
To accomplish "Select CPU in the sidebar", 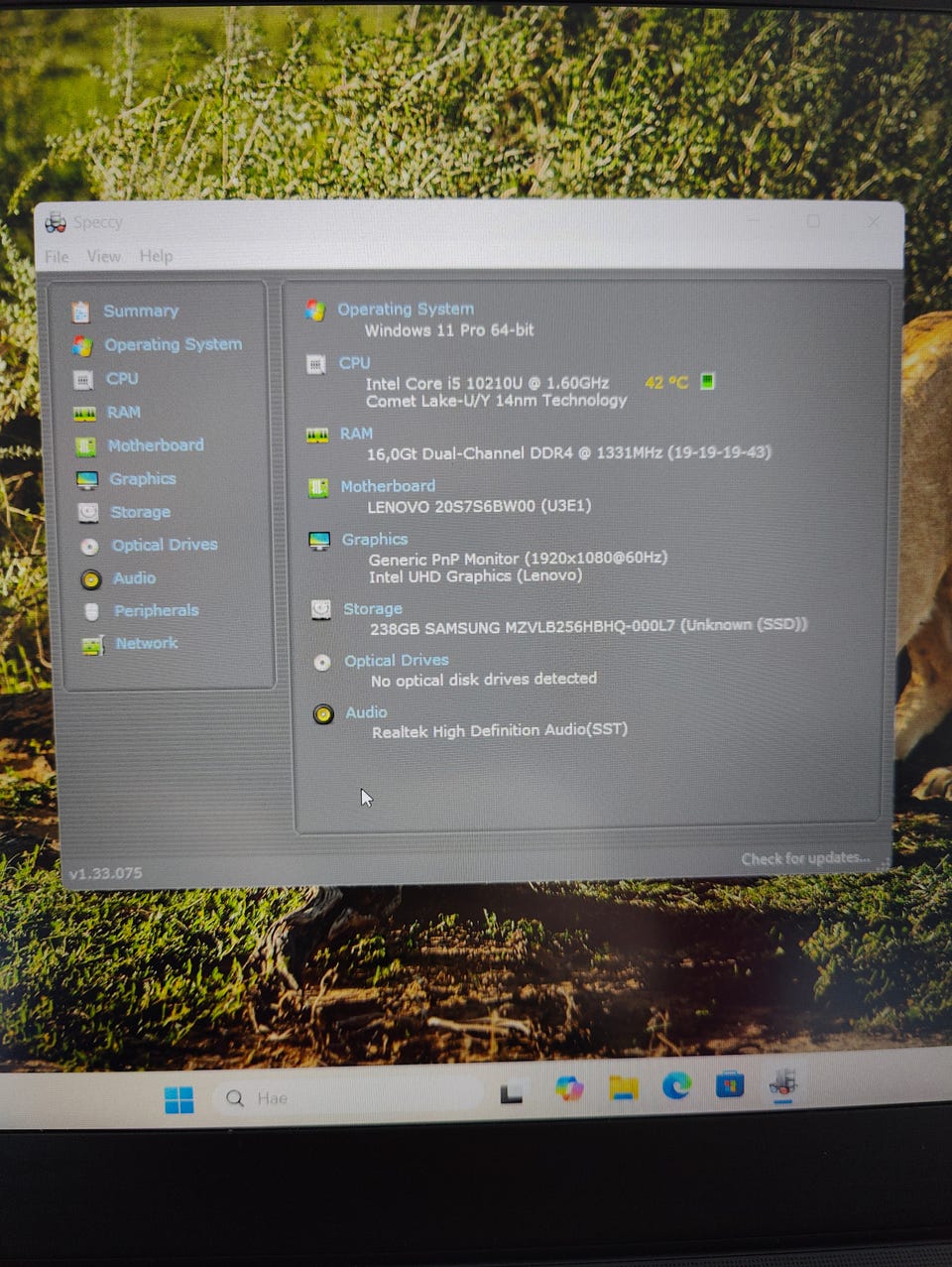I will point(122,379).
